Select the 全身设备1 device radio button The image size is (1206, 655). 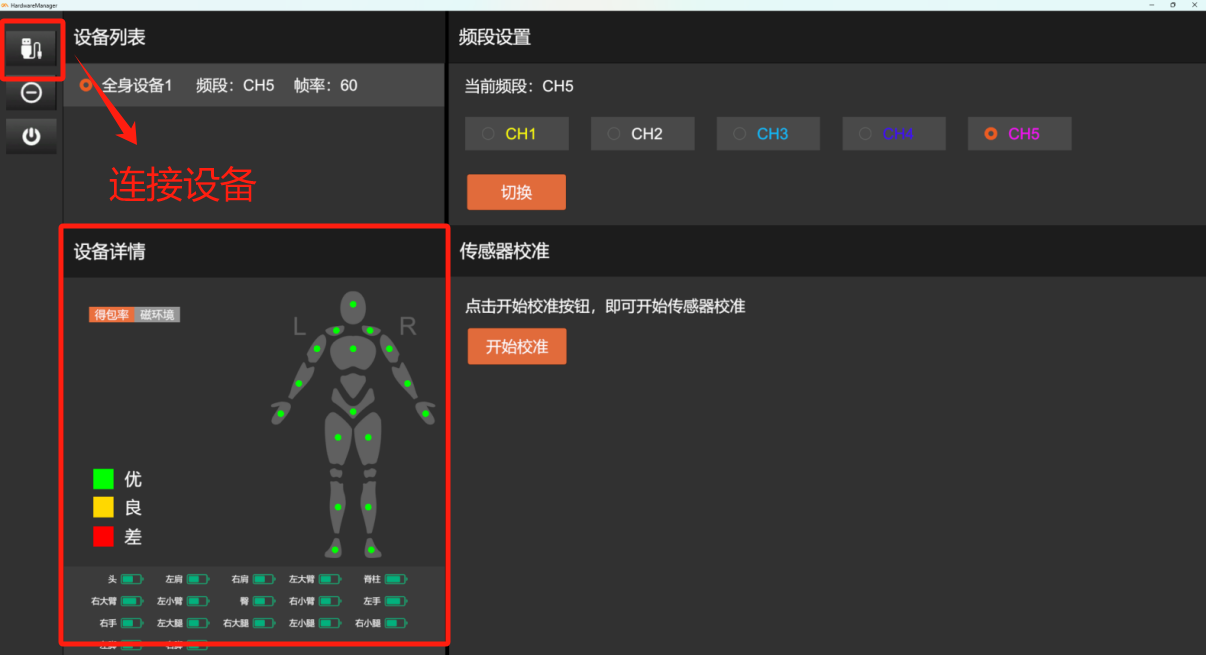[86, 86]
